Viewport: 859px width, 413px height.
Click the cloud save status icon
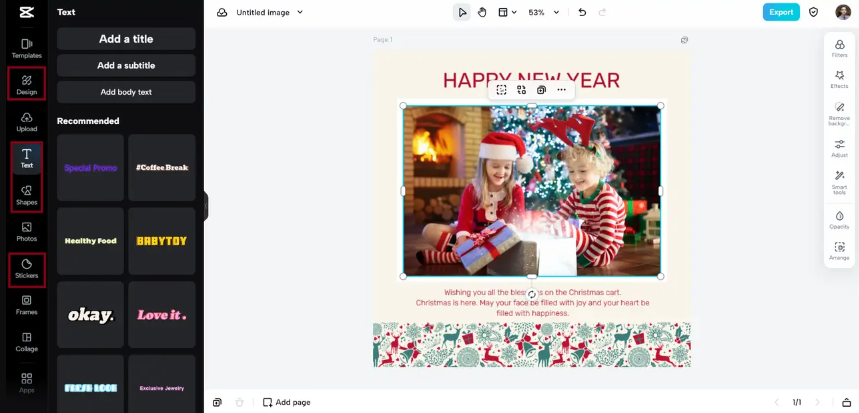[222, 12]
